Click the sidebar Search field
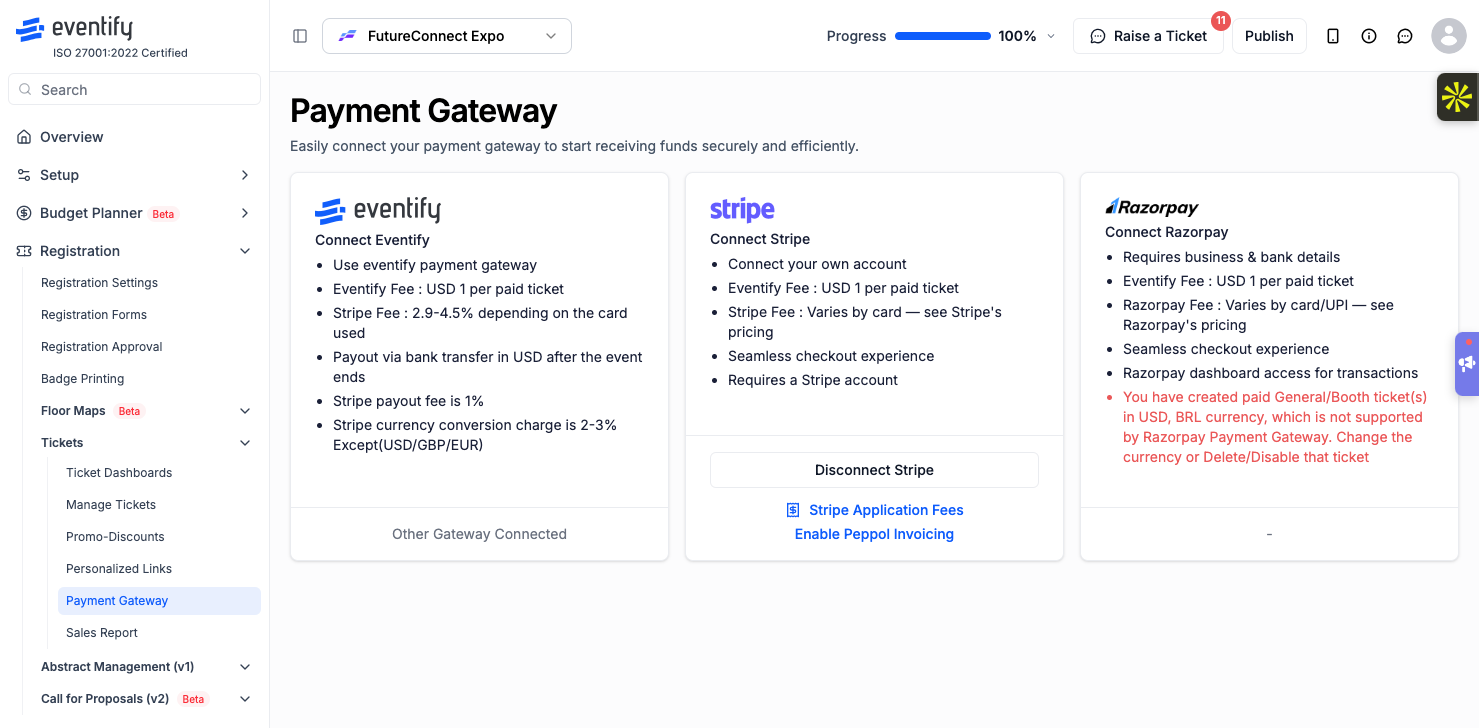Viewport: 1479px width, 728px height. [x=134, y=89]
